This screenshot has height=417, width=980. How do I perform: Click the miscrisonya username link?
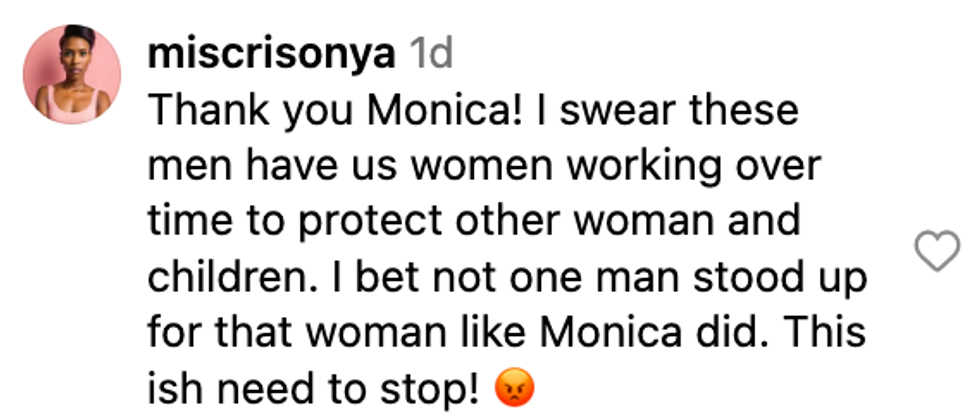click(266, 53)
